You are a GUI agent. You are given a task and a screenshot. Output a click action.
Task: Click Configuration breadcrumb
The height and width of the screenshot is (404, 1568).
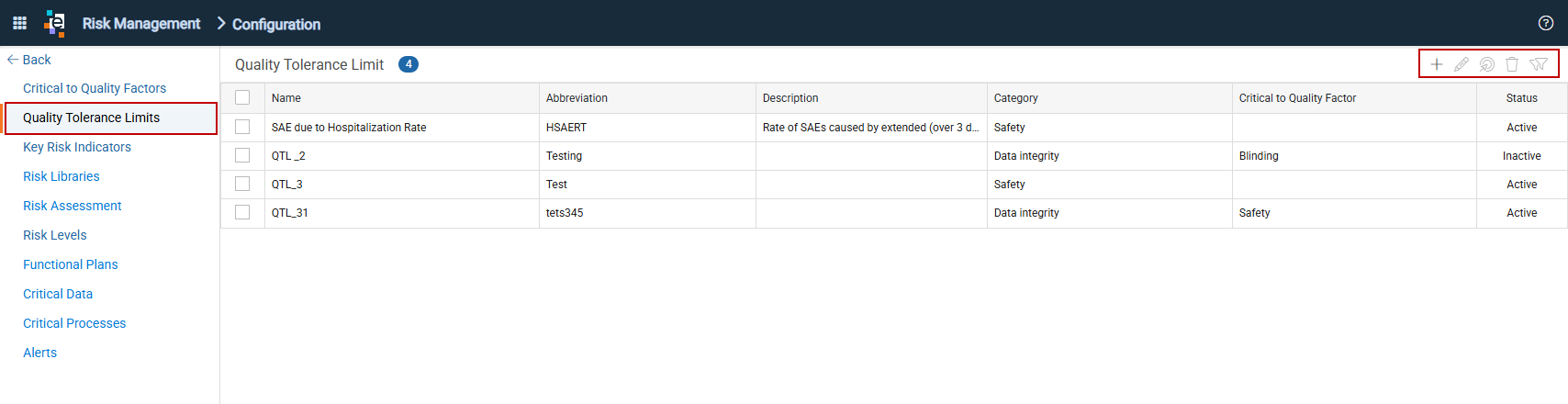[x=276, y=25]
